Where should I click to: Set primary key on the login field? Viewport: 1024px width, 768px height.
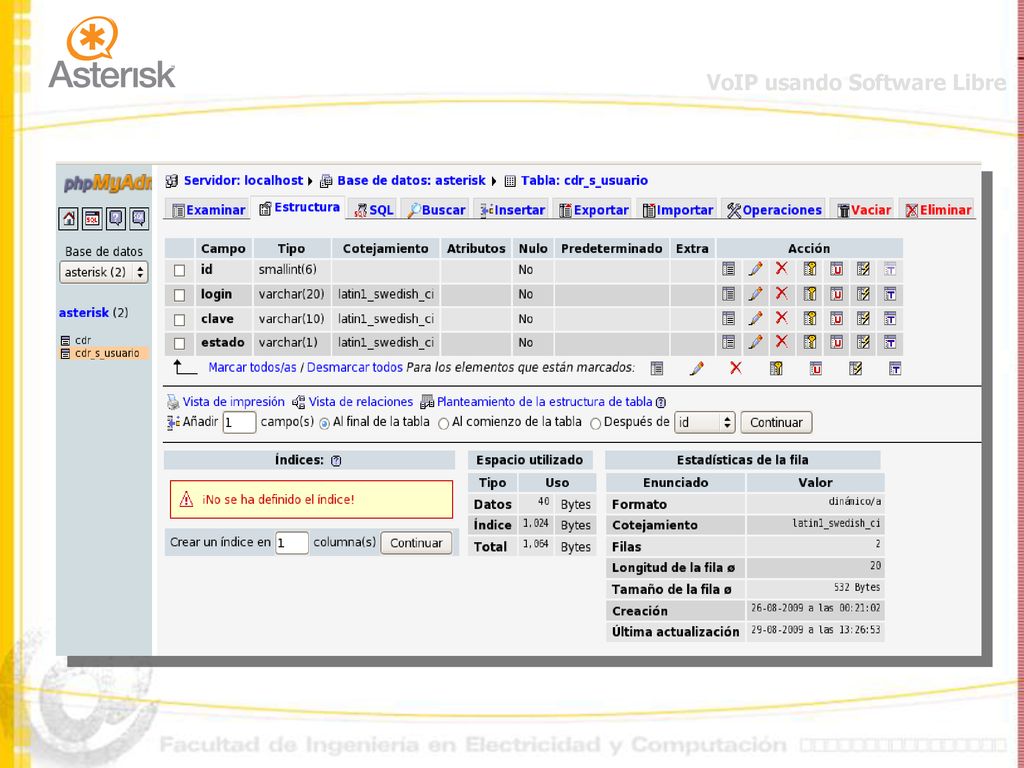click(810, 294)
